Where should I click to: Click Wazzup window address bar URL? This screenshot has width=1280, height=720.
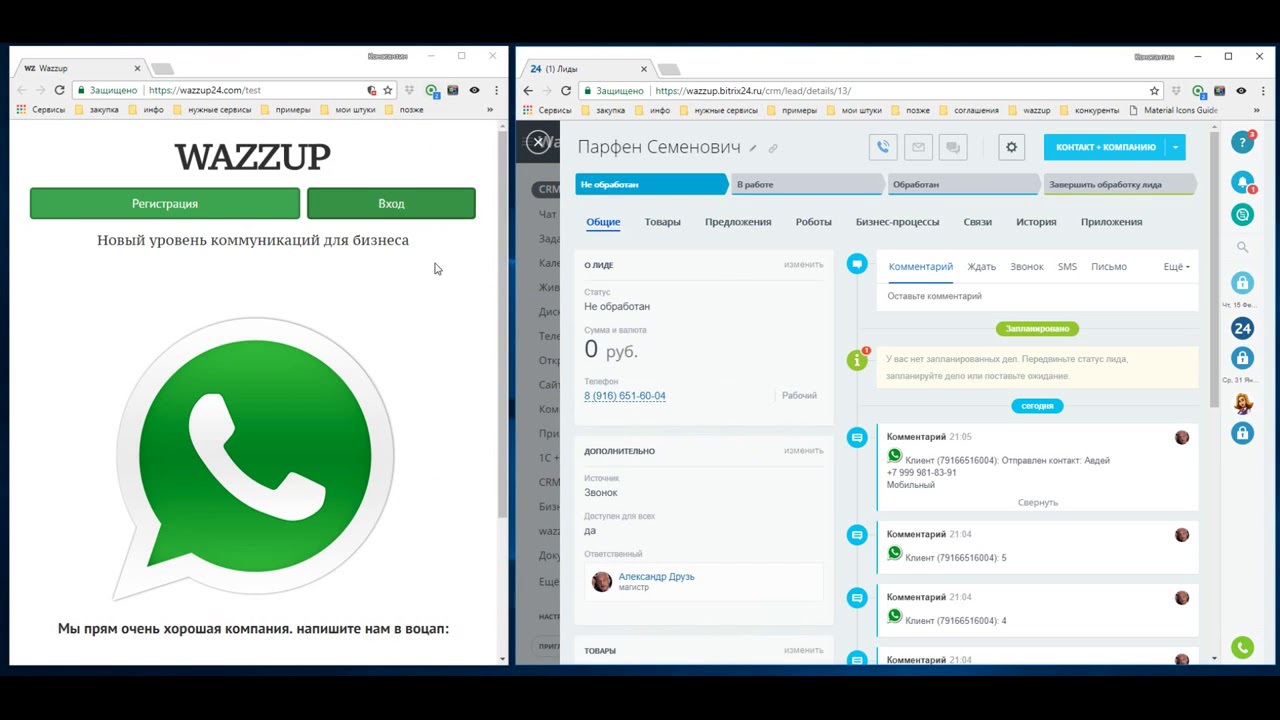coord(205,90)
